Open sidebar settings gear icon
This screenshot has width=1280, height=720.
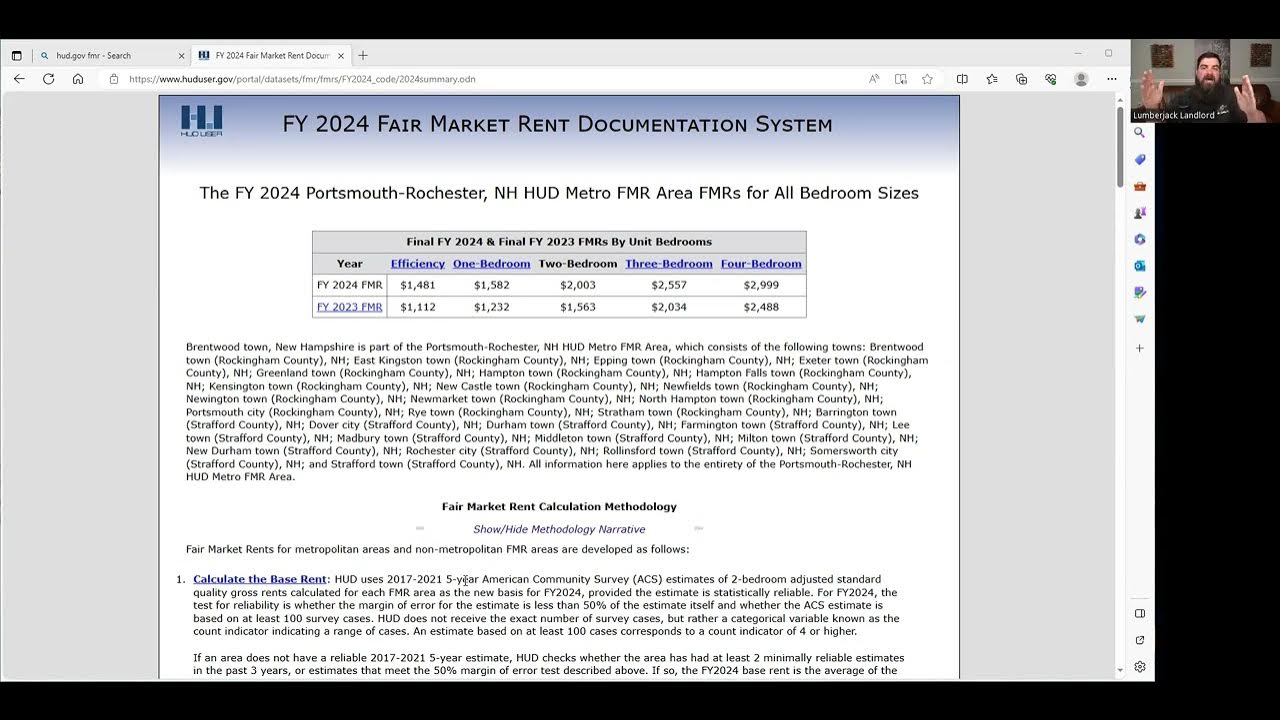tap(1139, 667)
